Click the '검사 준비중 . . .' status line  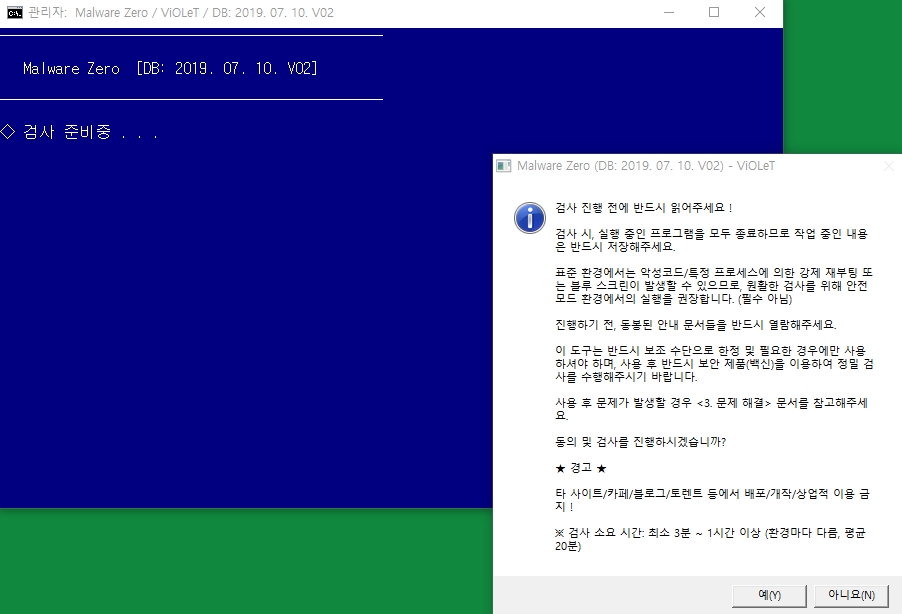(79, 132)
